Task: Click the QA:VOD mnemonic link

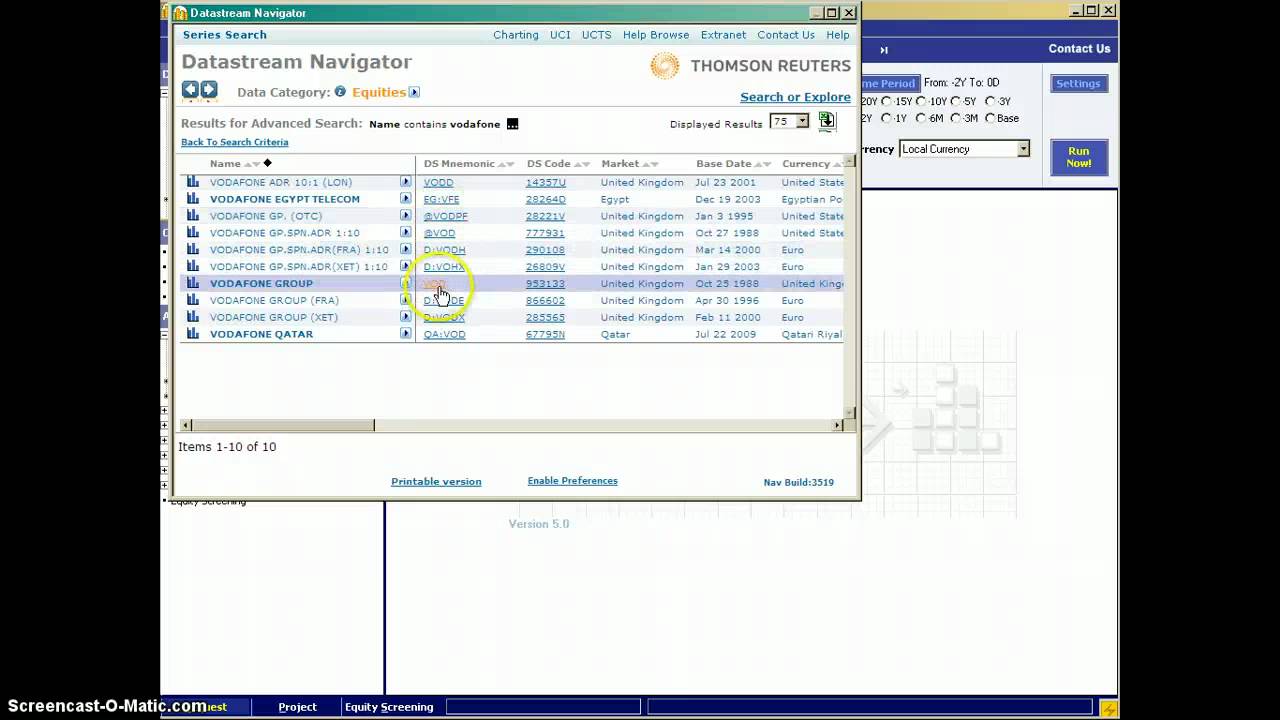Action: pos(444,335)
